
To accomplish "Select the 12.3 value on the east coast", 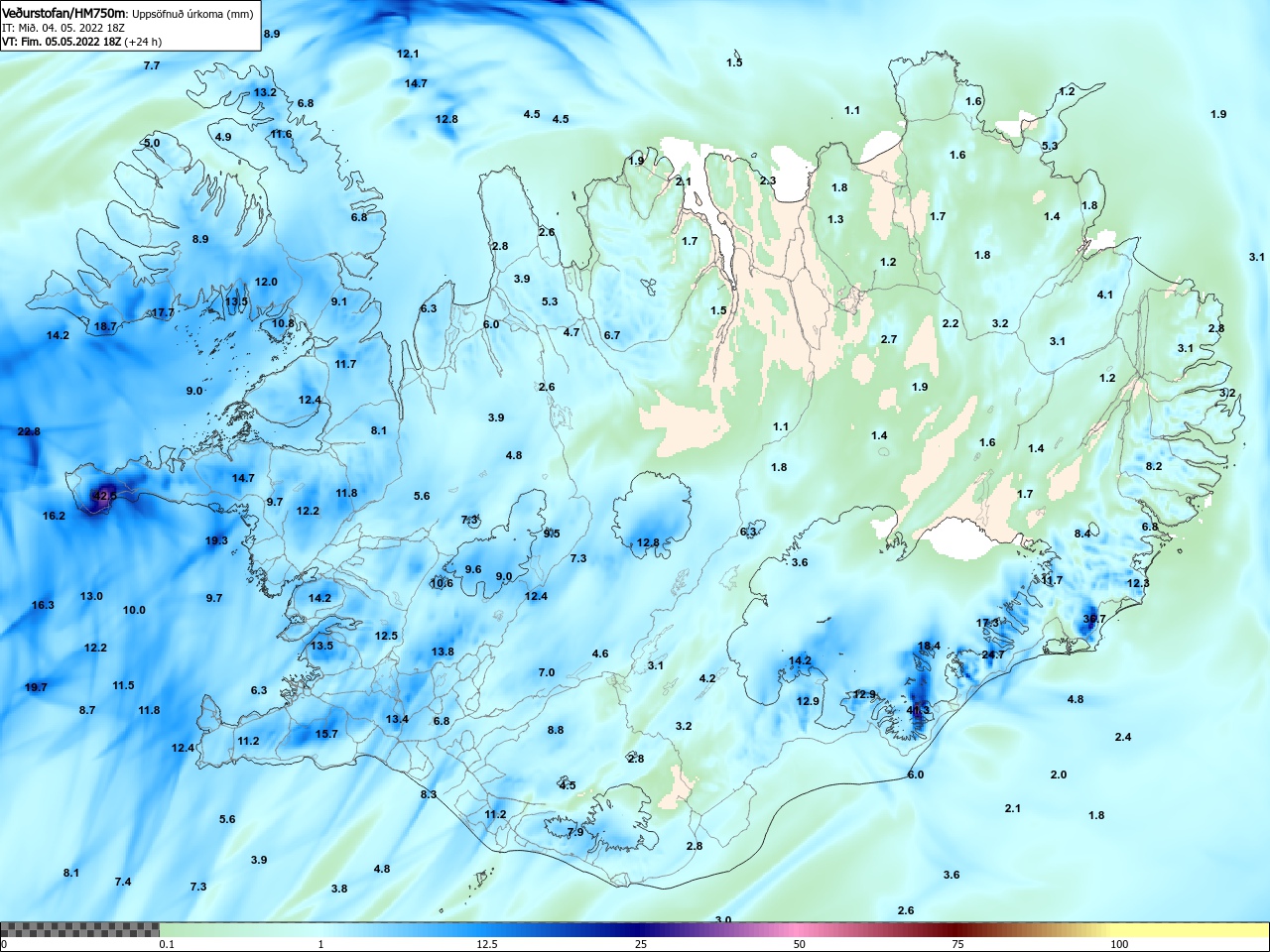I will click(1138, 583).
